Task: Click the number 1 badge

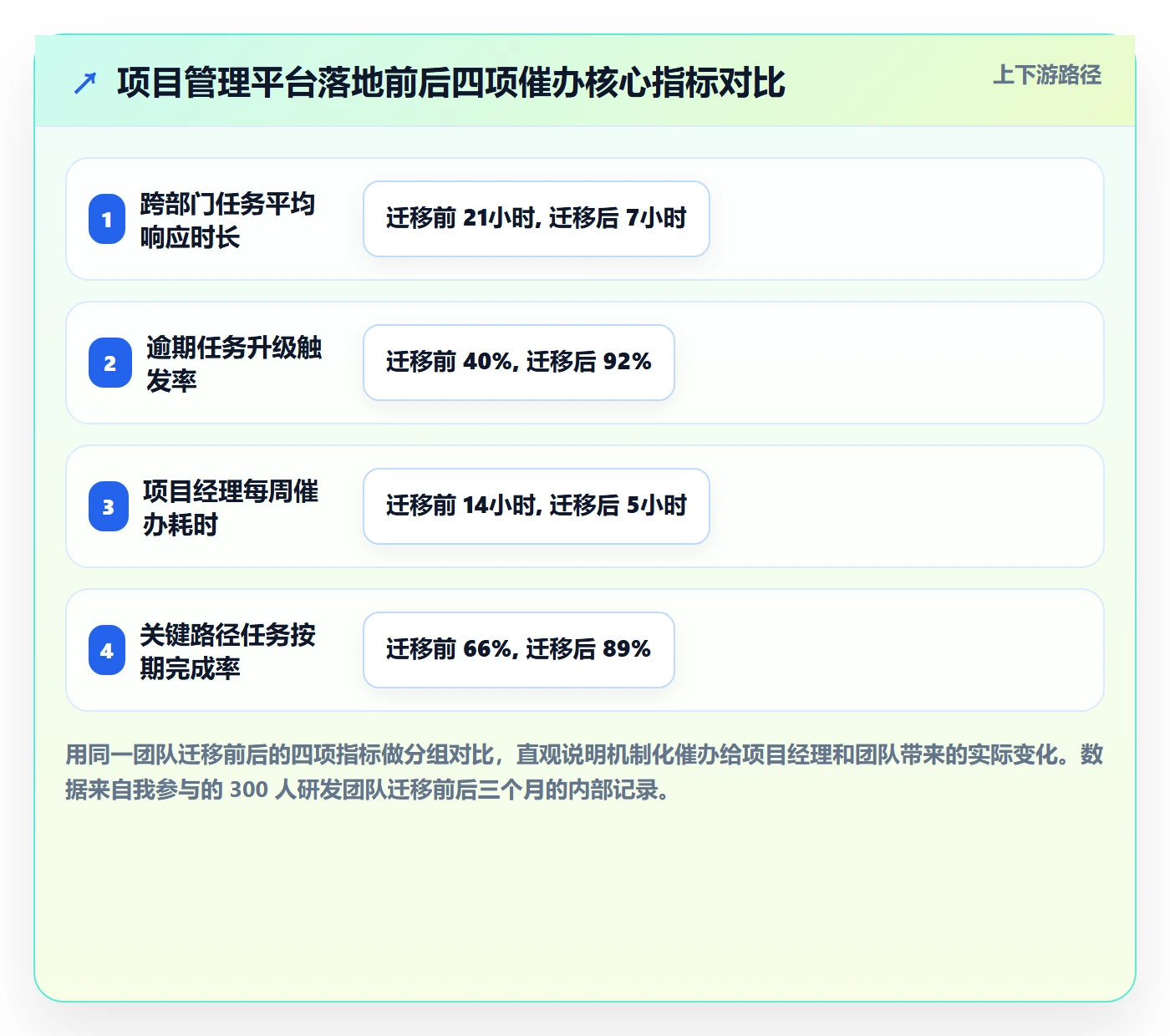Action: (x=107, y=220)
